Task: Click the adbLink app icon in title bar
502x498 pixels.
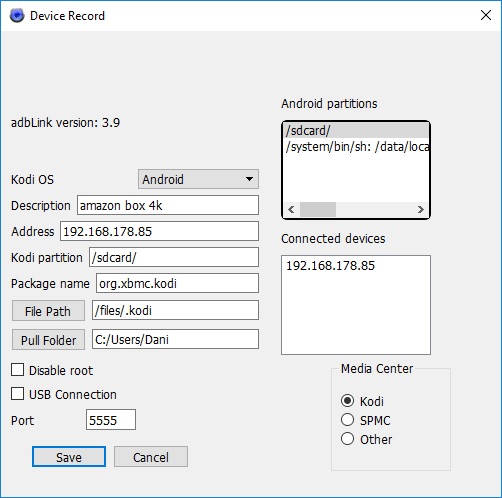Action: (17, 15)
